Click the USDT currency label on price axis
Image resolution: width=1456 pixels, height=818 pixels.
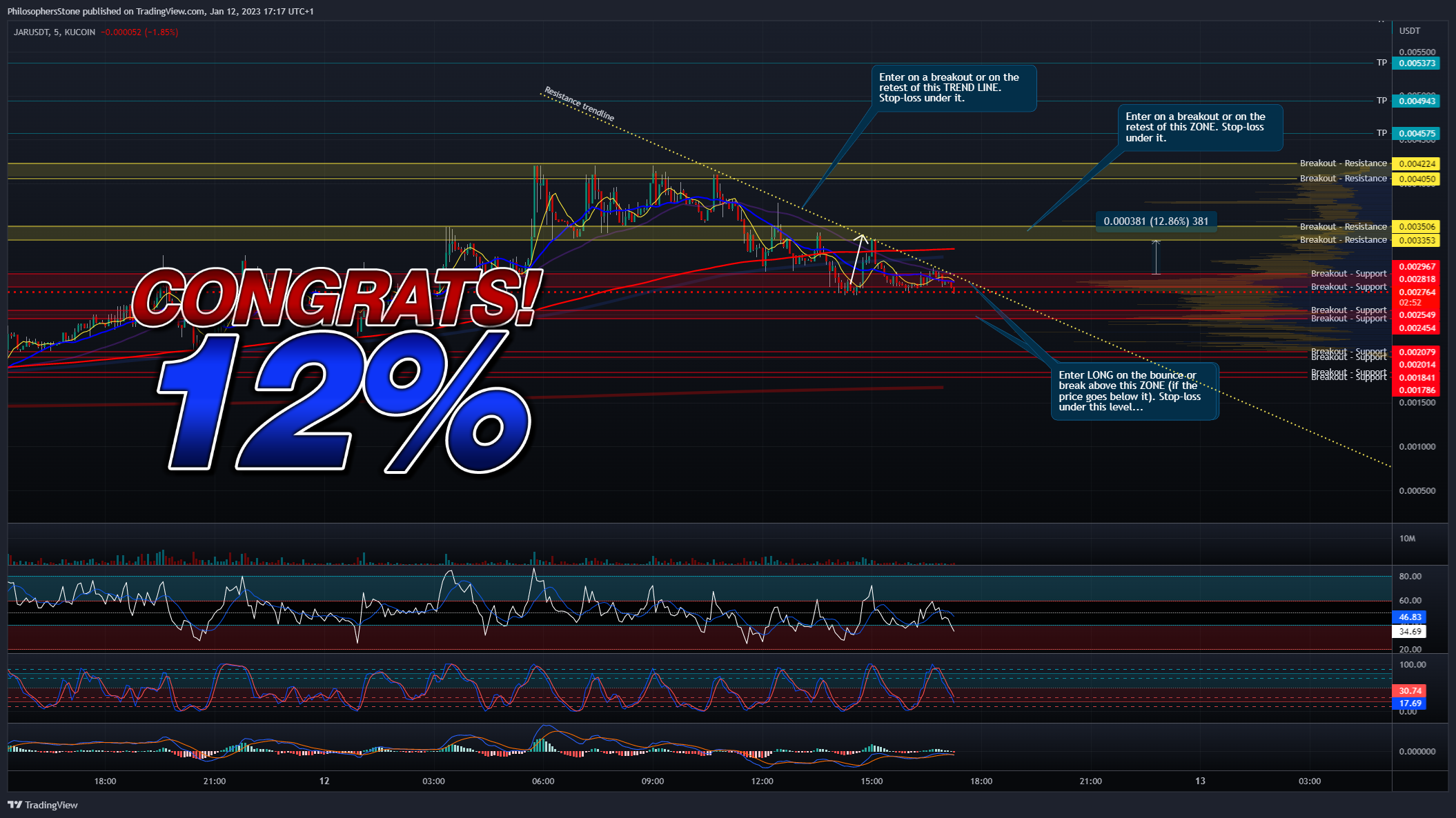[x=1410, y=31]
